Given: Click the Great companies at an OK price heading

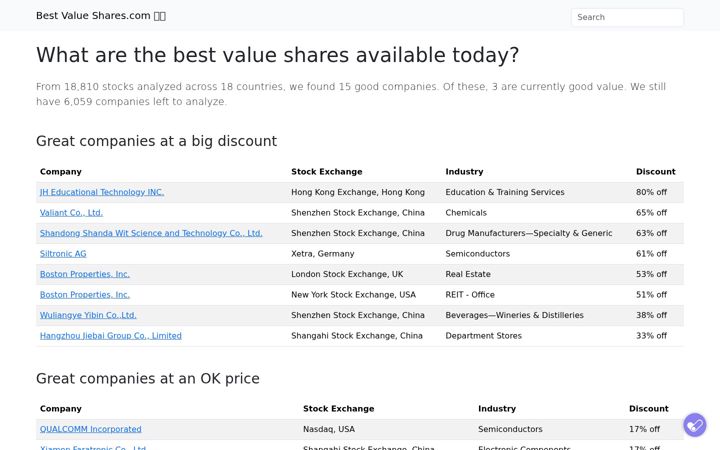Looking at the screenshot, I should coord(148,378).
